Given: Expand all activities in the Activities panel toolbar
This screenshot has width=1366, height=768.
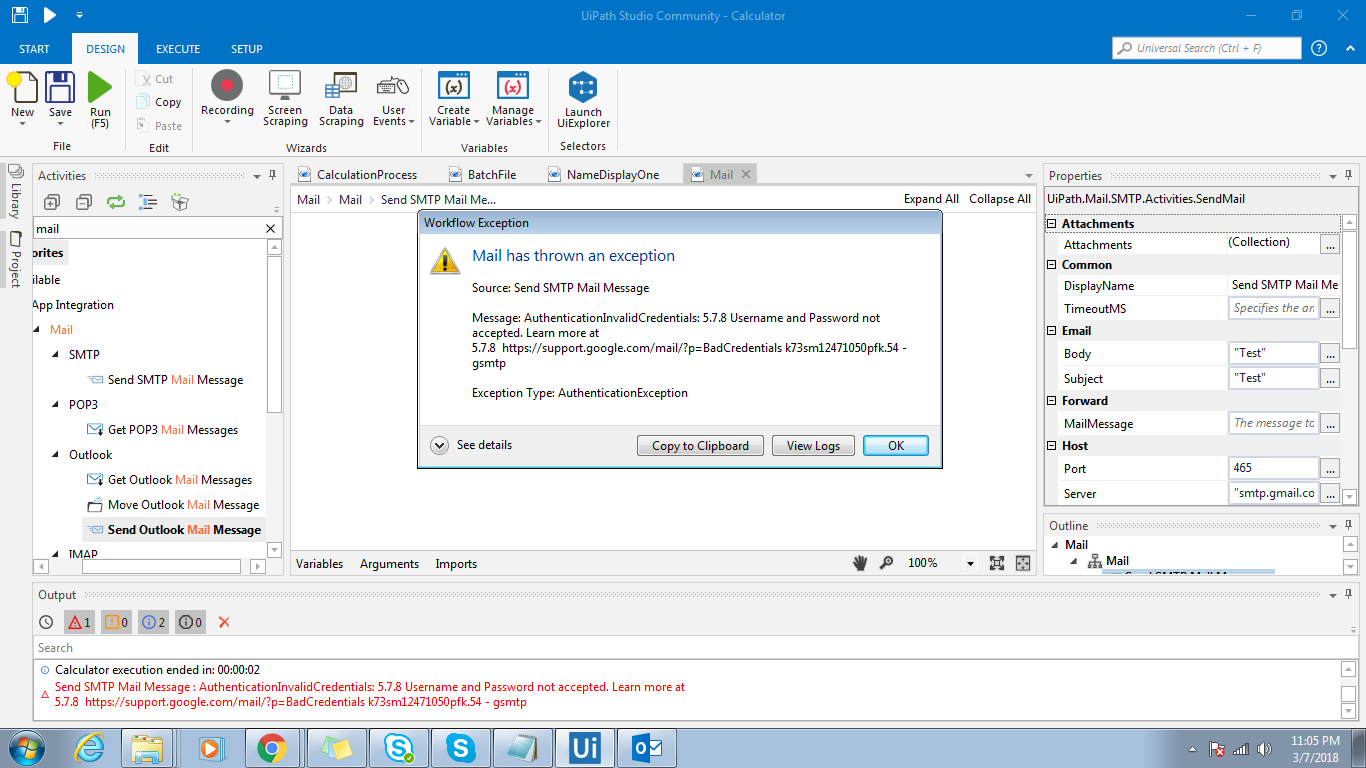Looking at the screenshot, I should coord(52,202).
